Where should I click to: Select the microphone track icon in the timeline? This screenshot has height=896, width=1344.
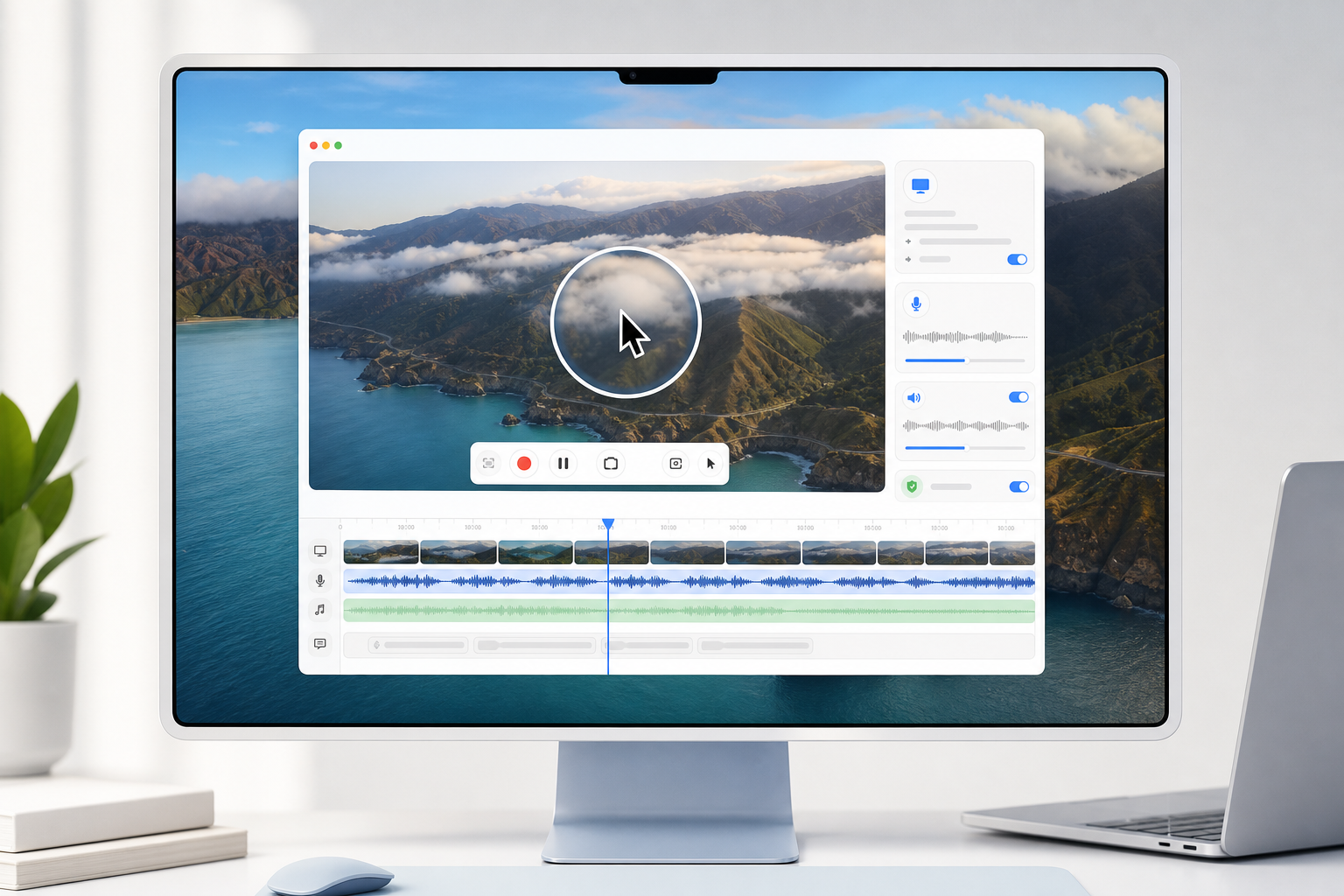pyautogui.click(x=320, y=580)
